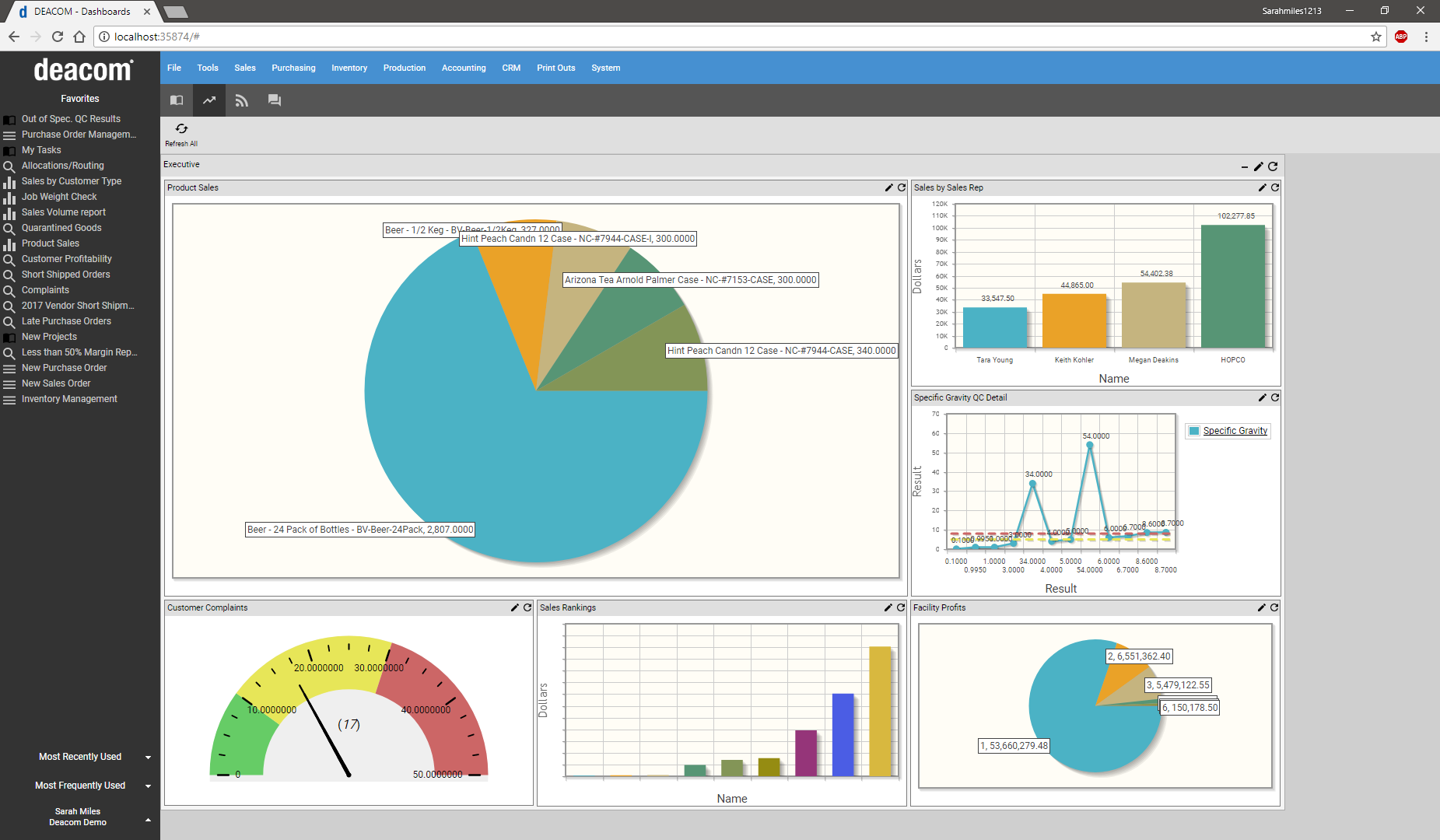Expand the Most Recently Used section
1440x840 pixels.
[x=148, y=756]
